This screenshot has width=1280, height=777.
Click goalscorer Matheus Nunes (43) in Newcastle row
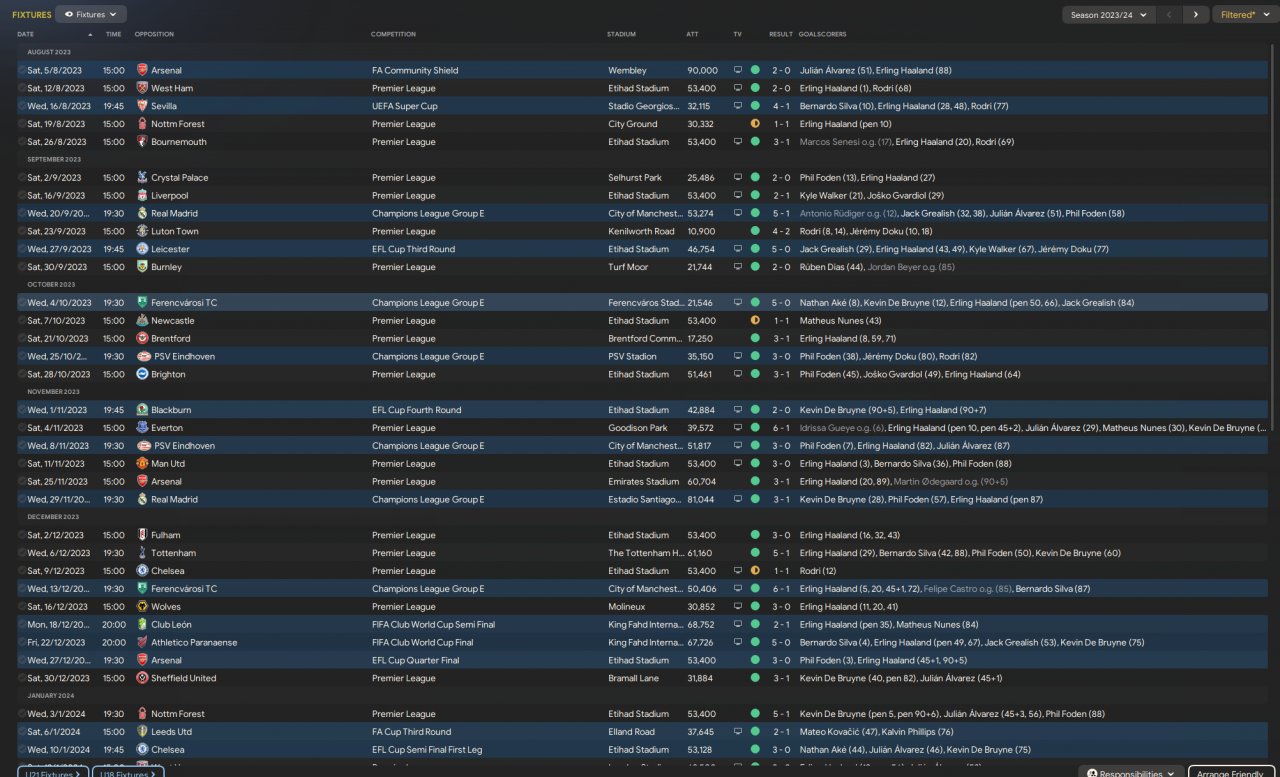pos(840,321)
